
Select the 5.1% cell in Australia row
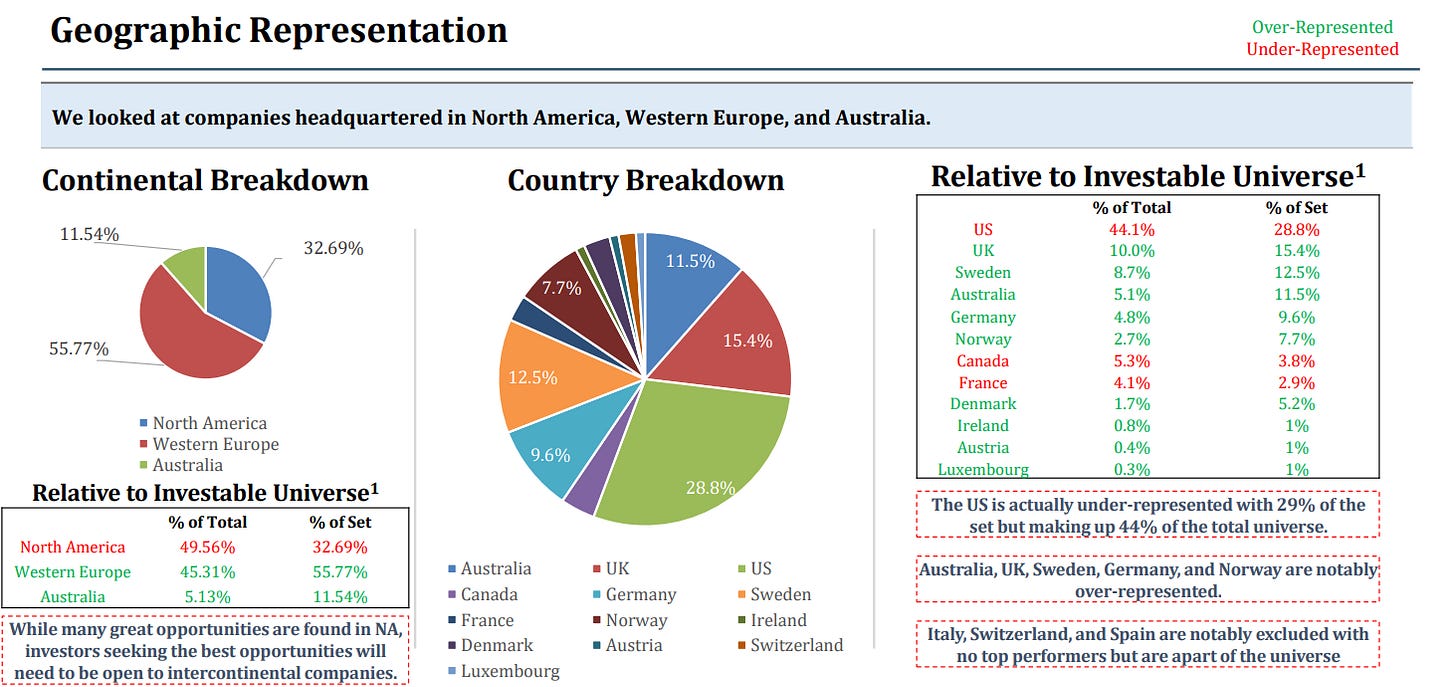tap(1131, 295)
